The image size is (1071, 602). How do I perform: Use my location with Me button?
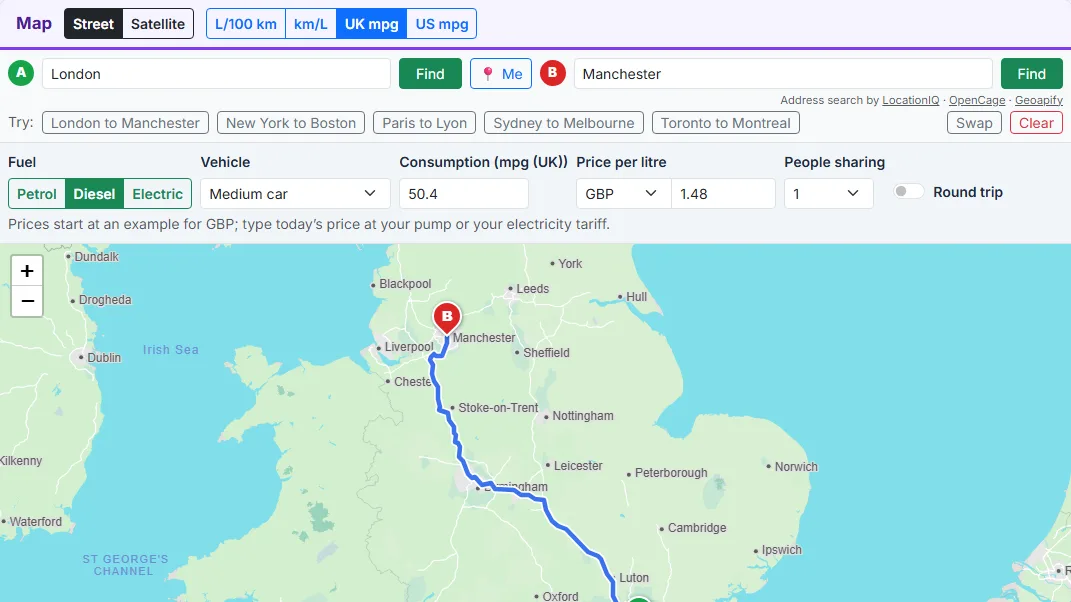point(501,74)
